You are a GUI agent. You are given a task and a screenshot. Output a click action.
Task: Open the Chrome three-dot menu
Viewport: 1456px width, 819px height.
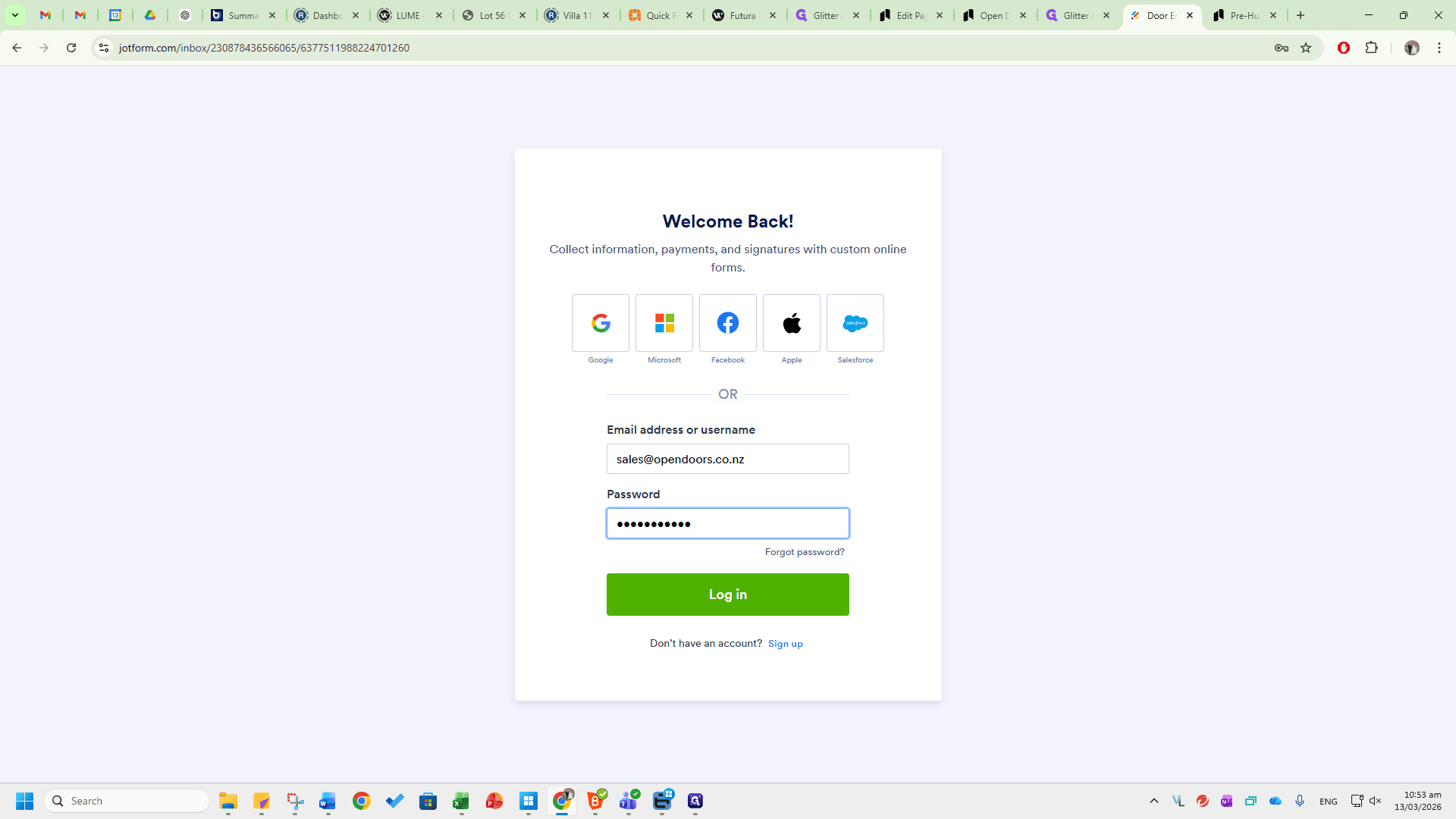tap(1439, 48)
